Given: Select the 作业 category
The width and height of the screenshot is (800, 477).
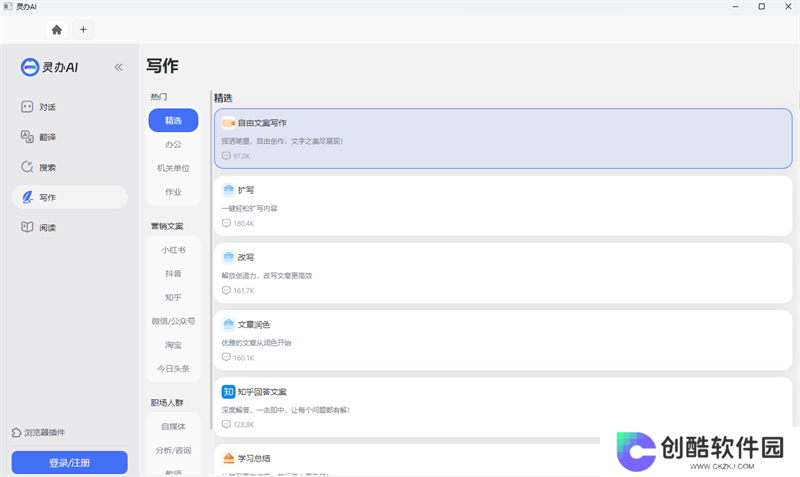Looking at the screenshot, I should 173,192.
